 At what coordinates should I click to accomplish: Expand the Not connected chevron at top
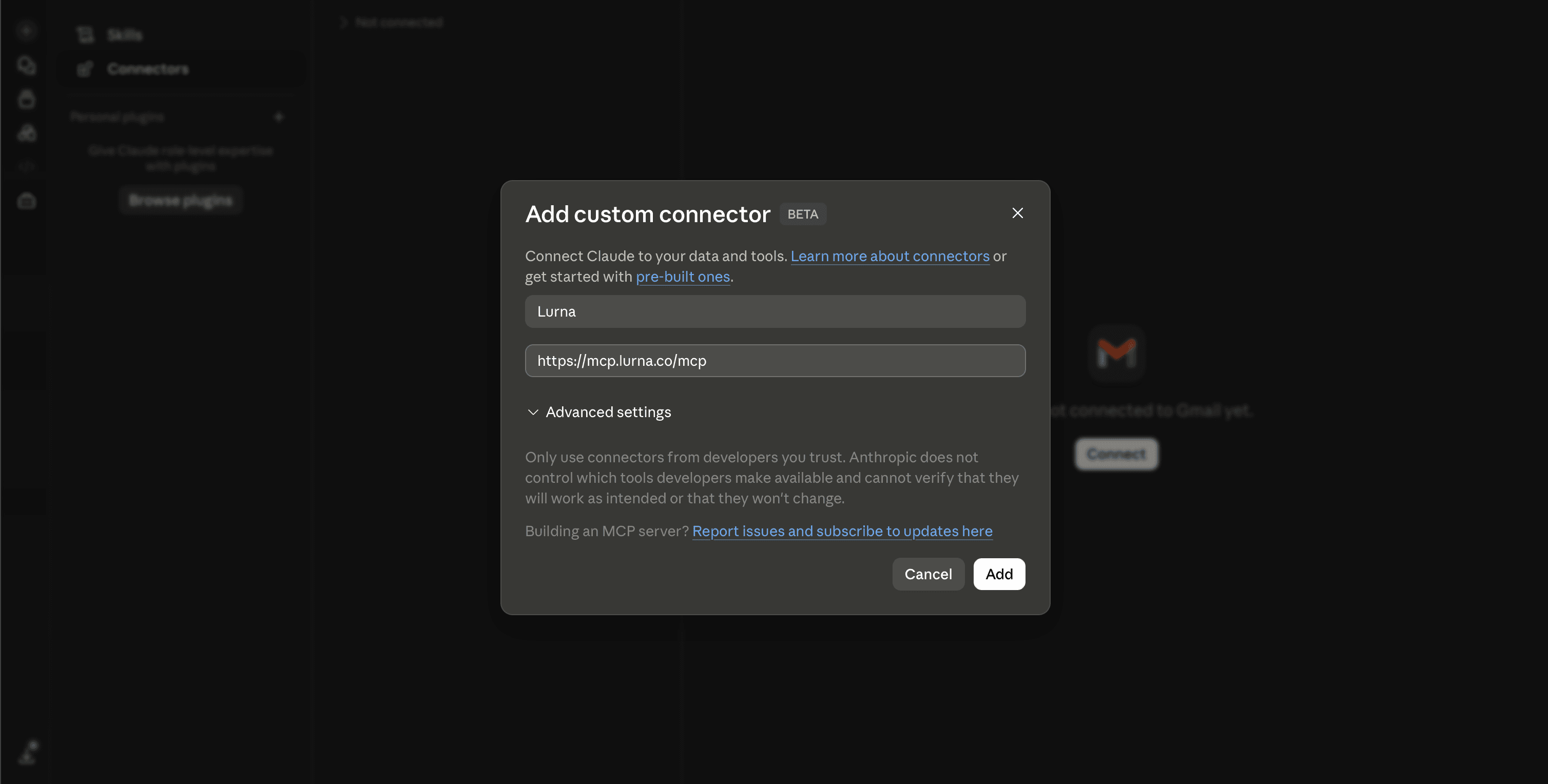pos(344,23)
